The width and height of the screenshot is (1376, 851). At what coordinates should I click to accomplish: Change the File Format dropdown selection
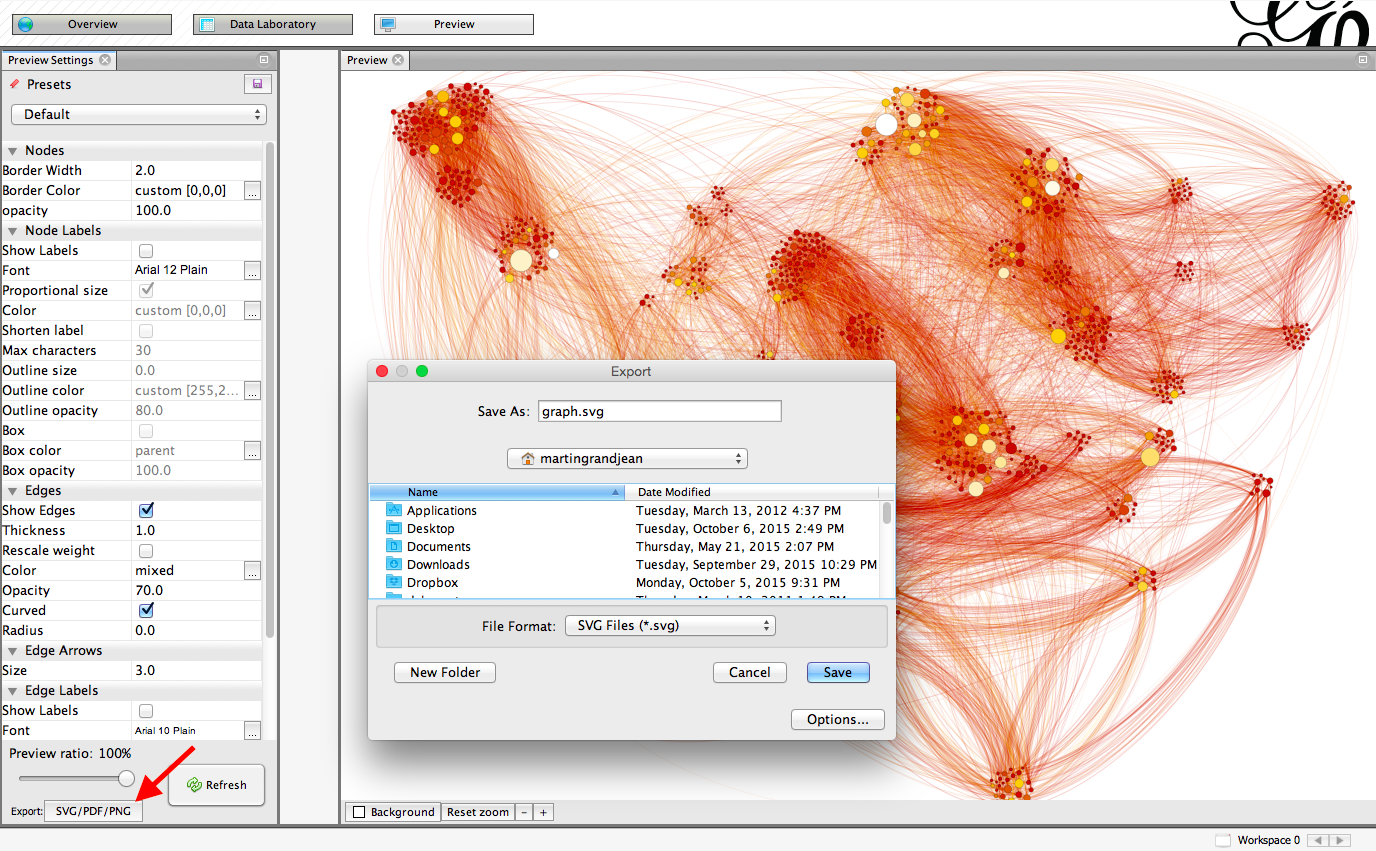(669, 625)
